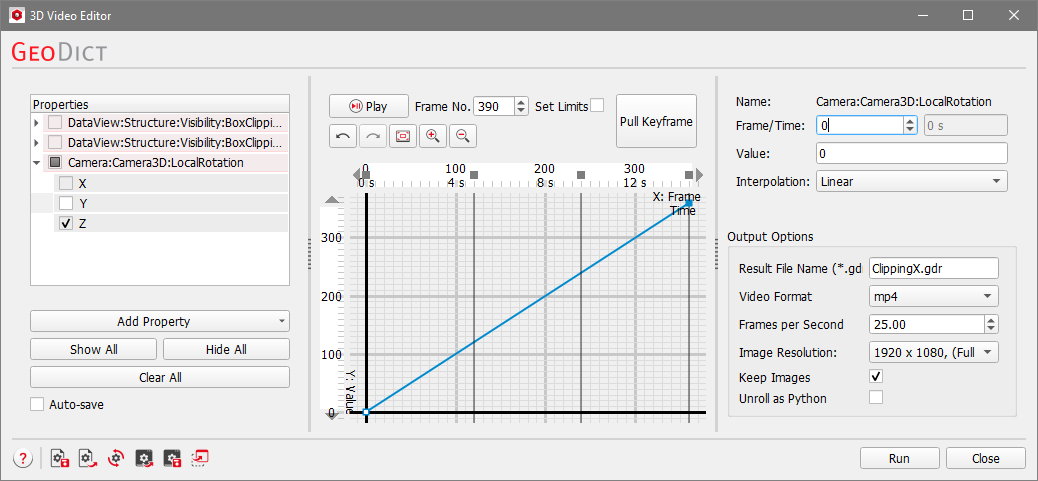Screen dimensions: 1038x481
Task: Check the X rotation component
Action: tap(66, 183)
